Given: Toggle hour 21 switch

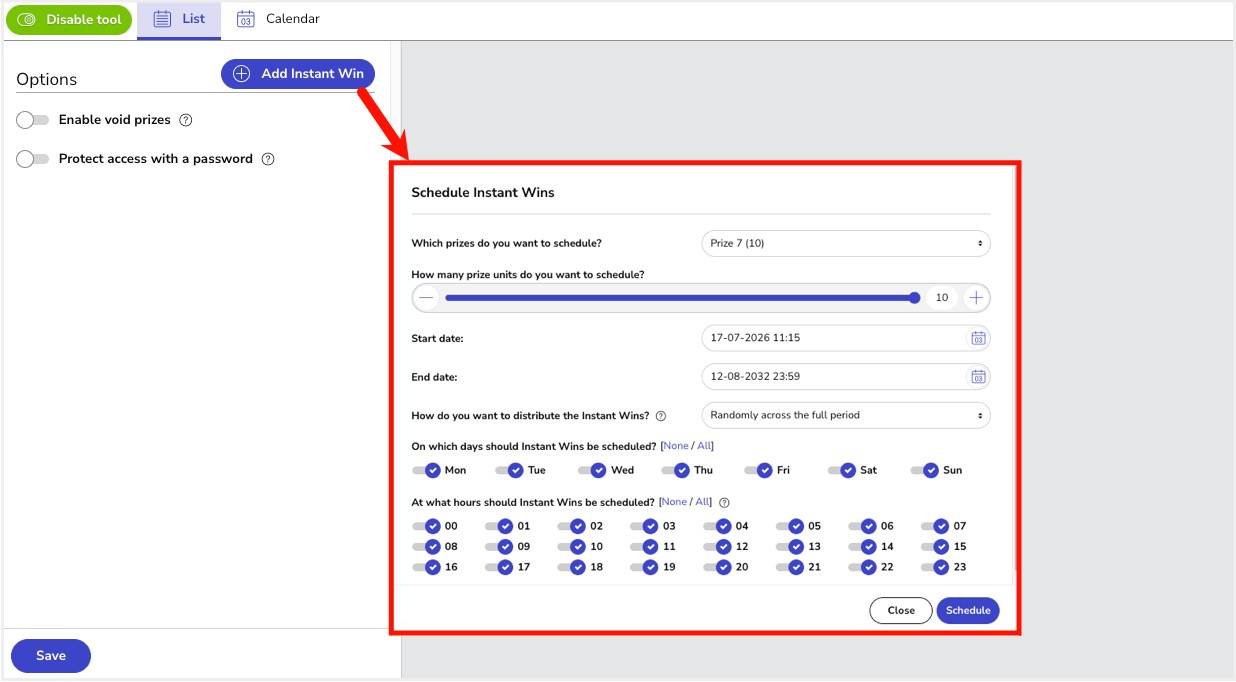Looking at the screenshot, I should pyautogui.click(x=789, y=567).
